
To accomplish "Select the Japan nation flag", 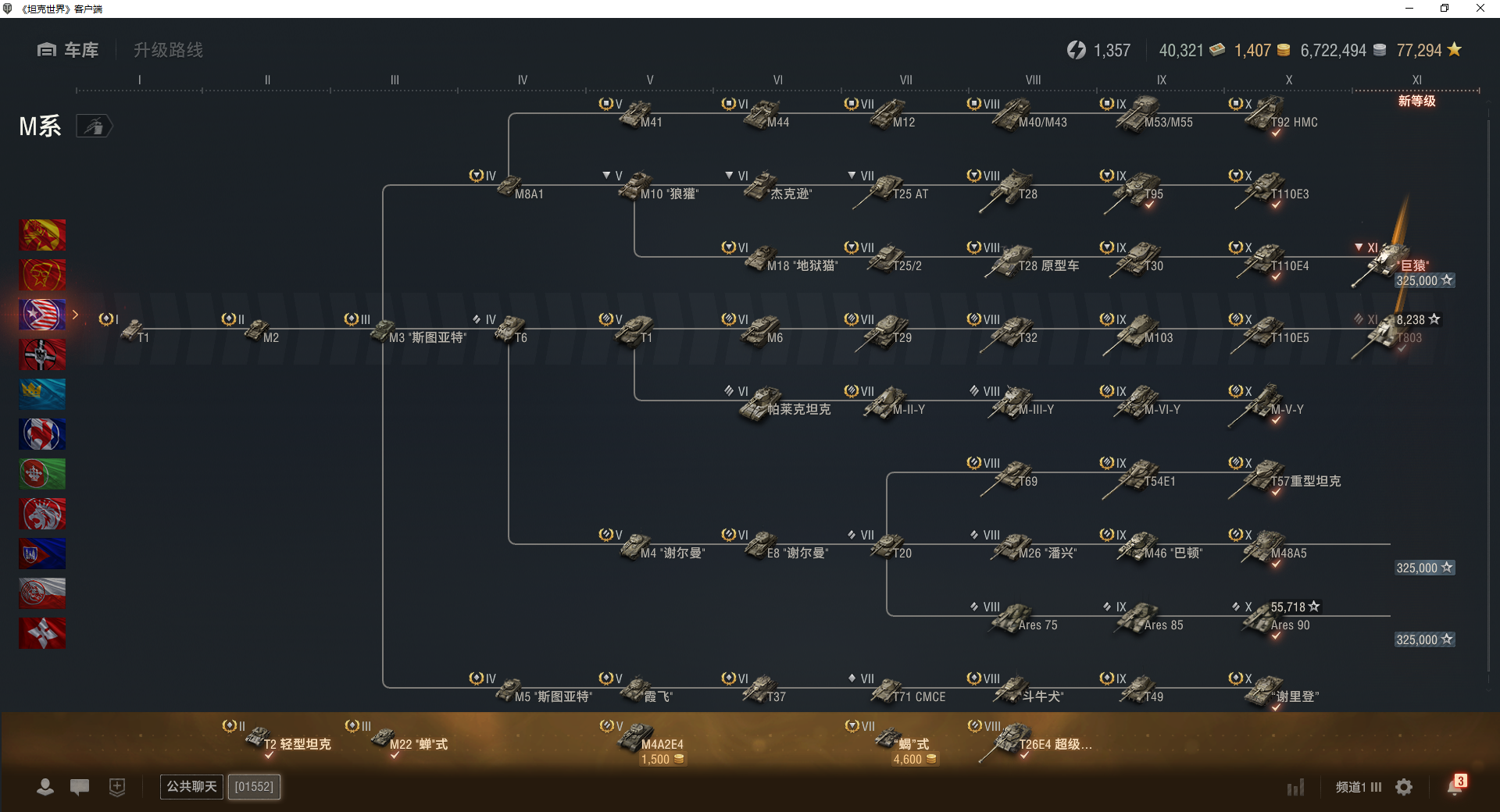I will [42, 633].
